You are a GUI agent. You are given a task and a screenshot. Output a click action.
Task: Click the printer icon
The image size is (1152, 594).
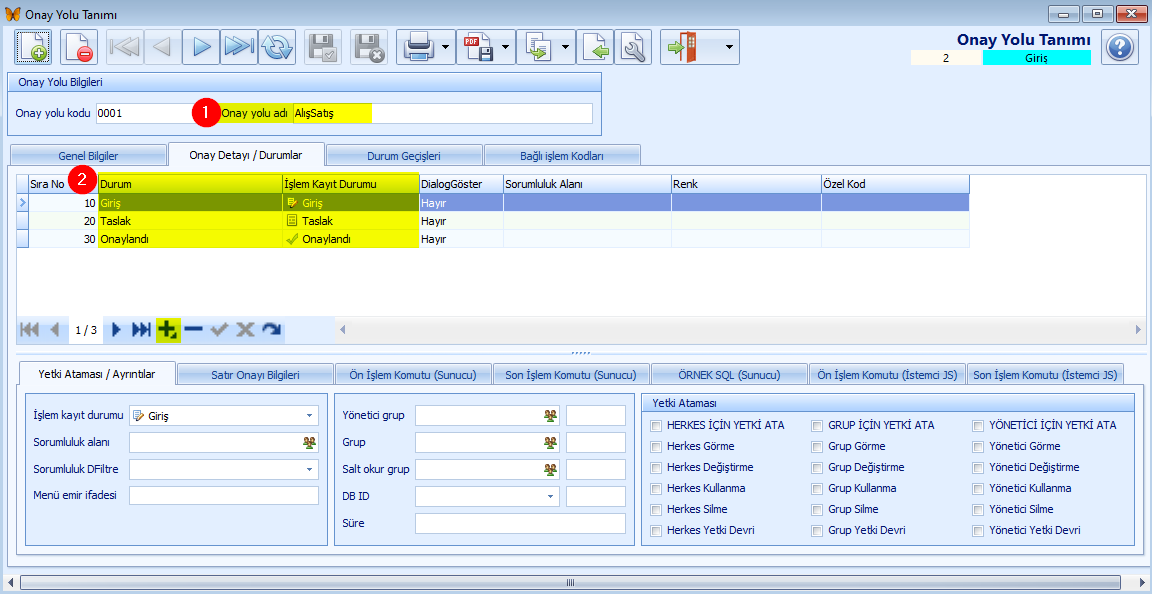point(417,47)
